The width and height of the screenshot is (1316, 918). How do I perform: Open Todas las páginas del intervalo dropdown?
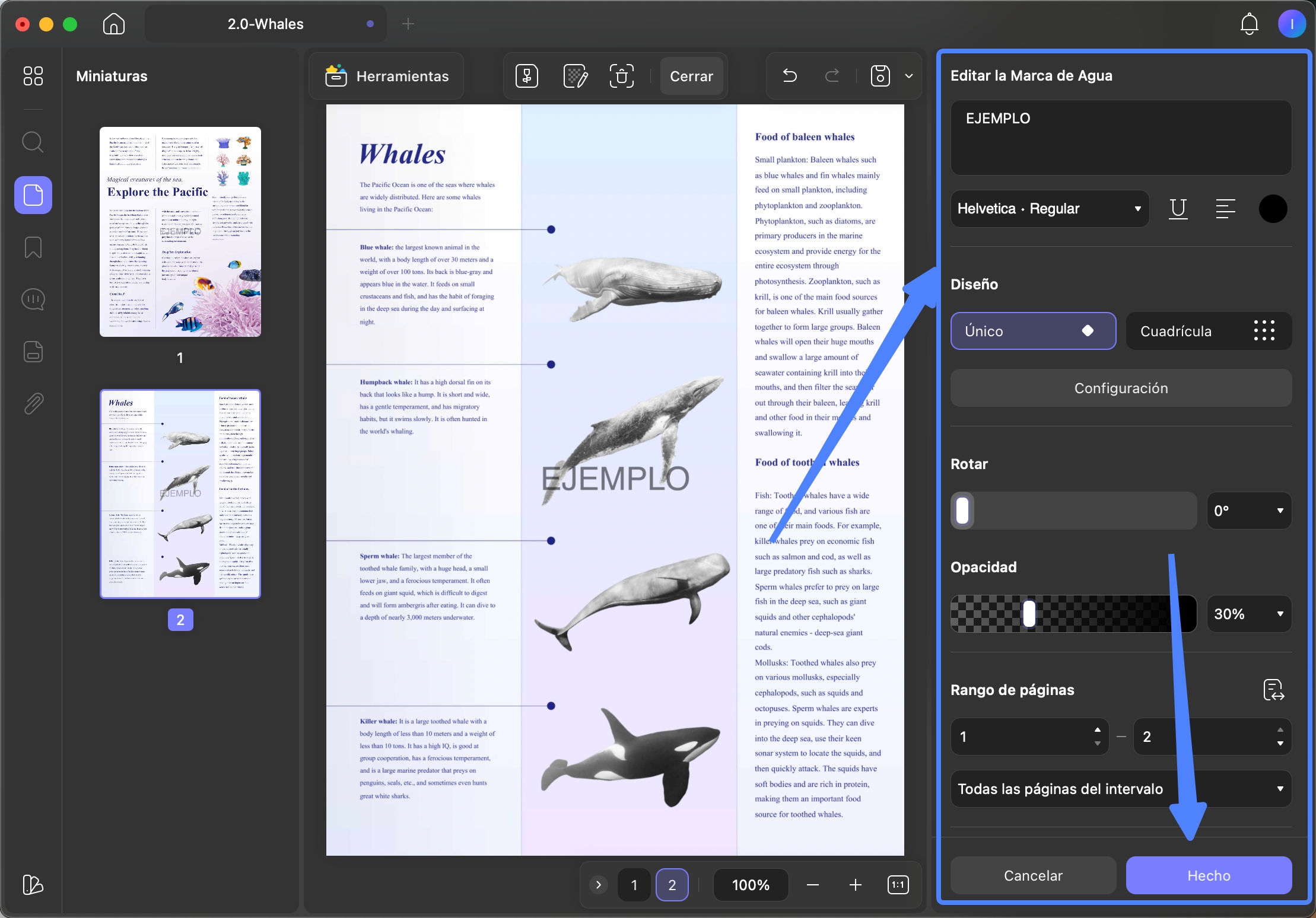pyautogui.click(x=1121, y=789)
